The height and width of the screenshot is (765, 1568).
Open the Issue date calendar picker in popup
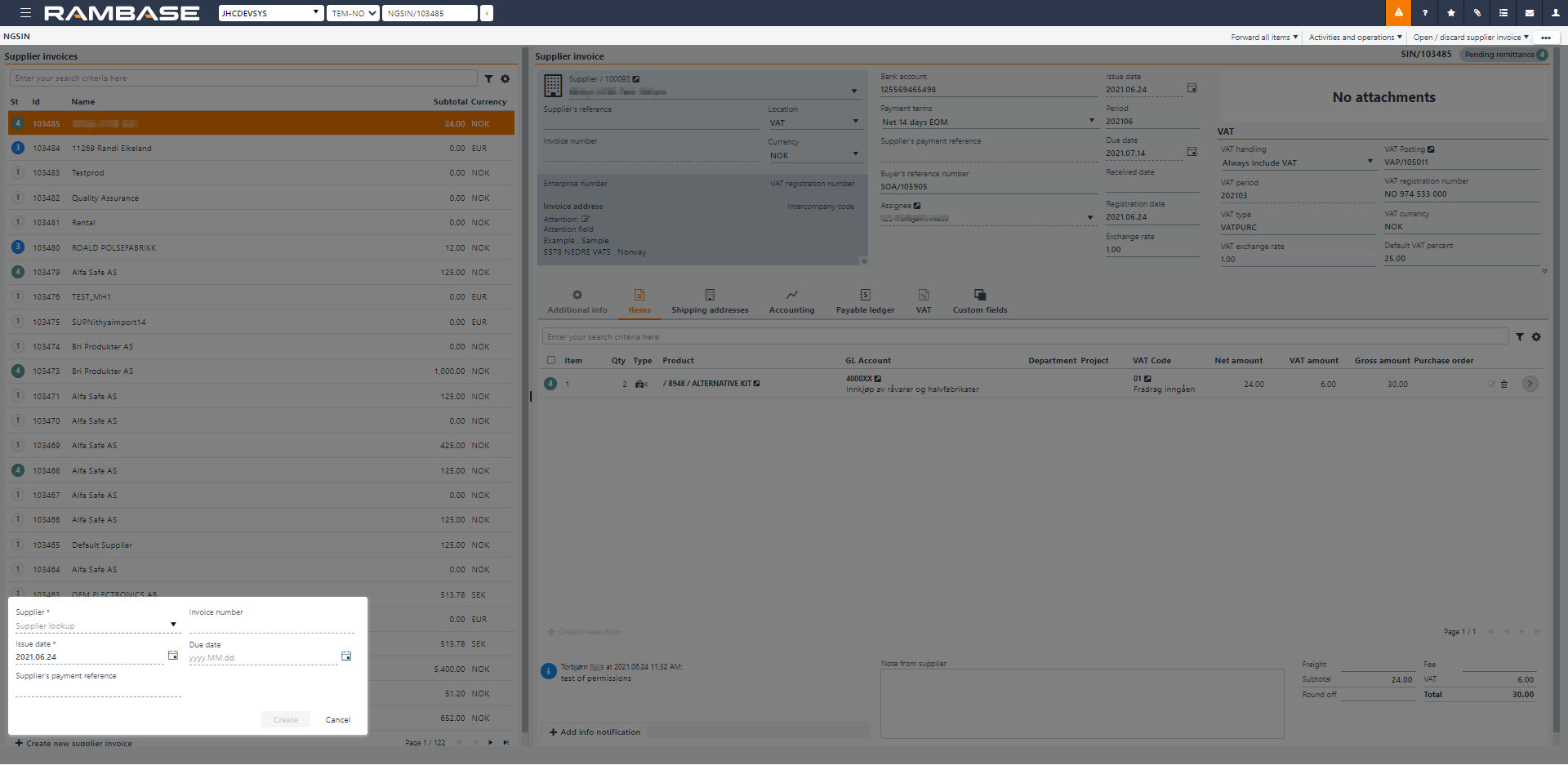tap(172, 656)
